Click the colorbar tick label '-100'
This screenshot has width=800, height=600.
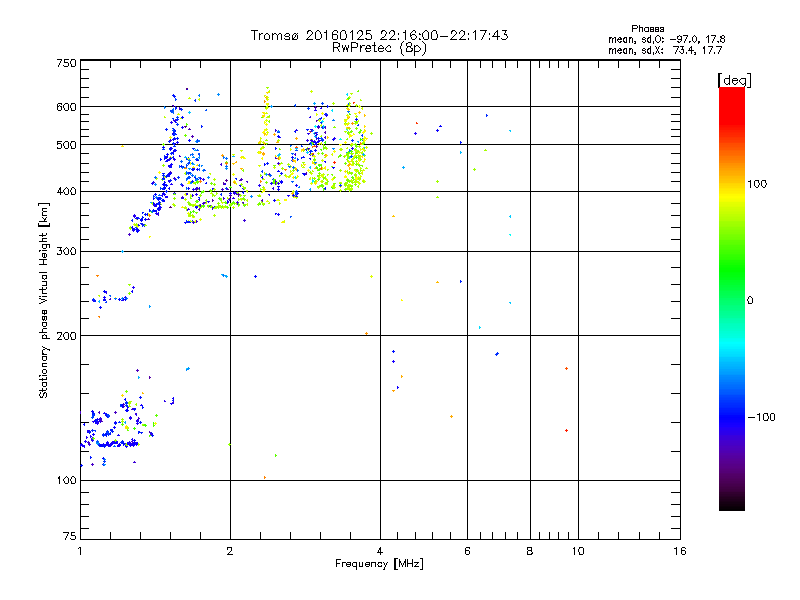coord(761,417)
